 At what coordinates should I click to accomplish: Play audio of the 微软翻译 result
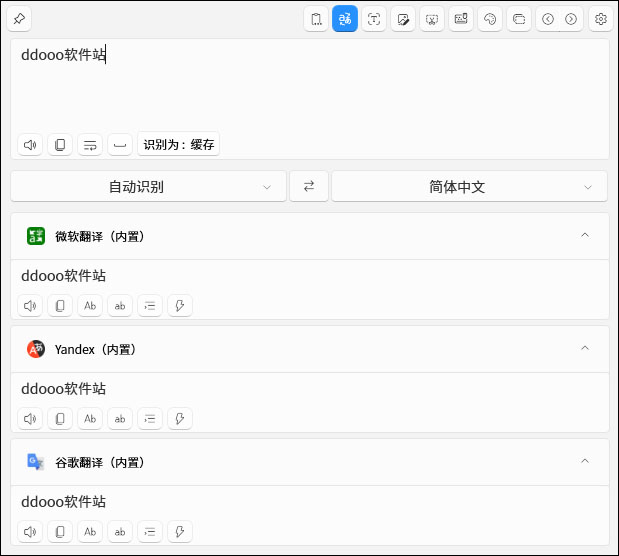click(x=30, y=306)
